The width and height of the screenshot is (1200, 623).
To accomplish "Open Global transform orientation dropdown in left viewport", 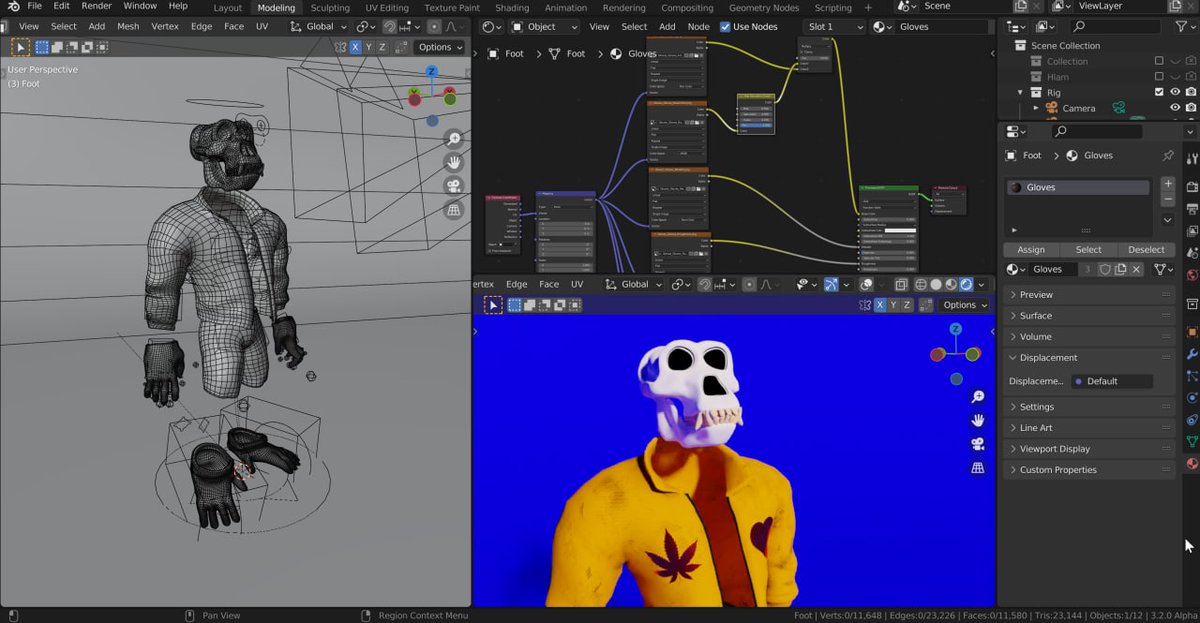I will (x=318, y=26).
